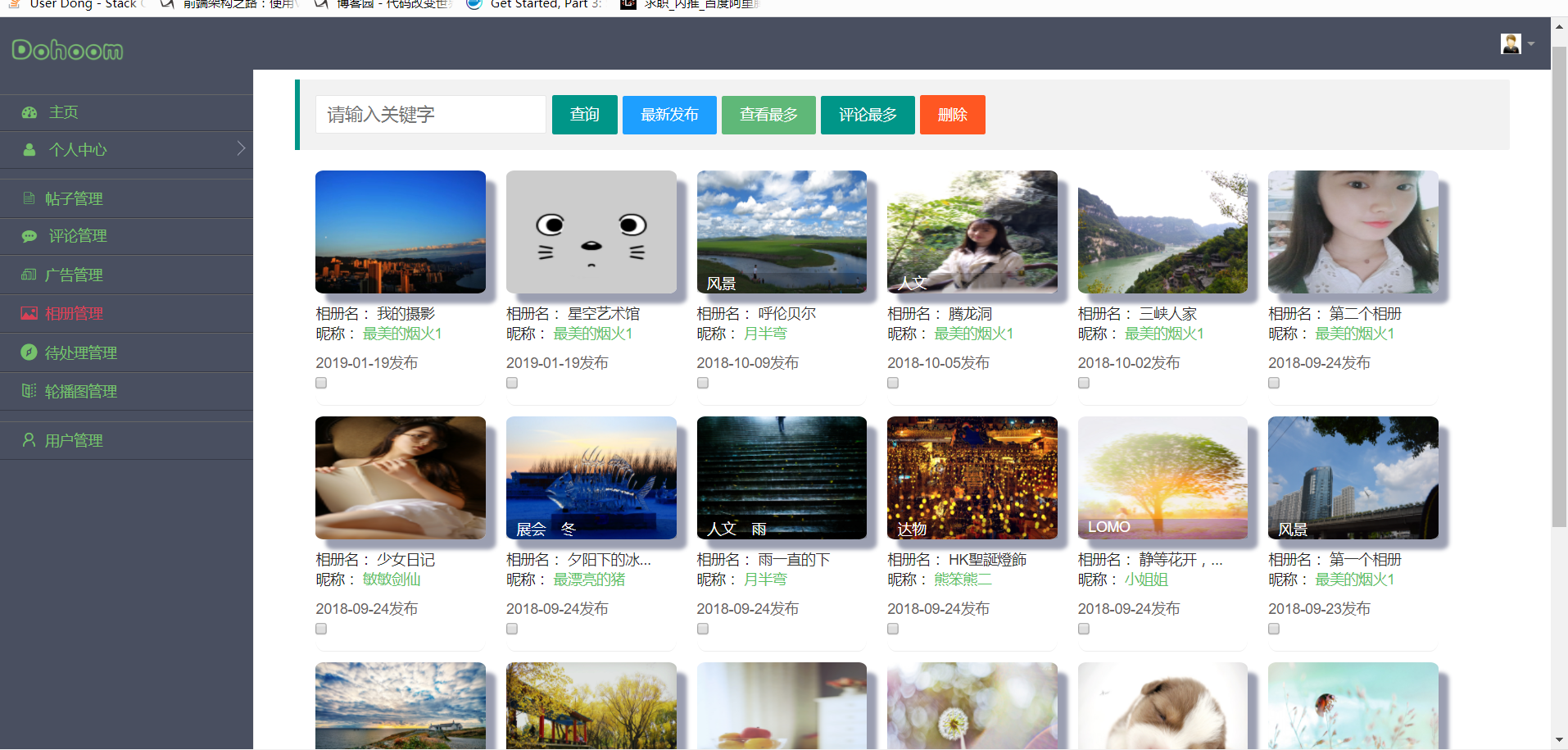
Task: Click the scrollbar down arrow
Action: coord(1560,740)
